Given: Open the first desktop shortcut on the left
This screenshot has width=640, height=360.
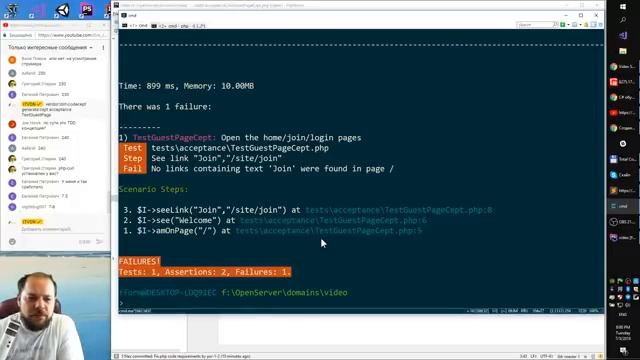Looking at the screenshot, I should point(12,10).
